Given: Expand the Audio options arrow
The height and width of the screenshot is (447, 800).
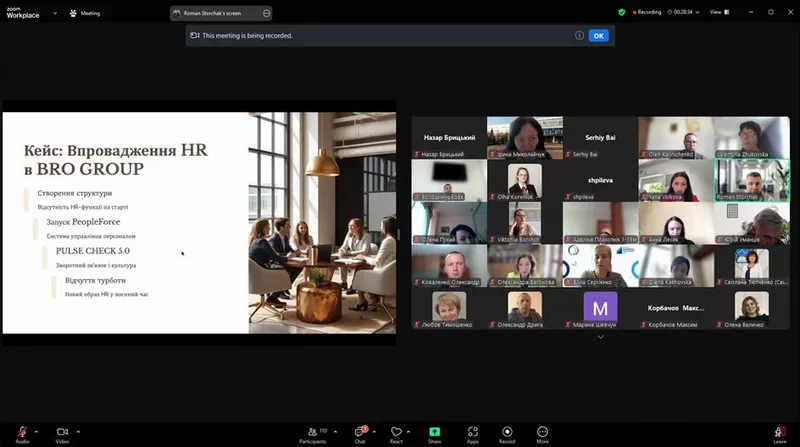Looking at the screenshot, I should coord(36,432).
